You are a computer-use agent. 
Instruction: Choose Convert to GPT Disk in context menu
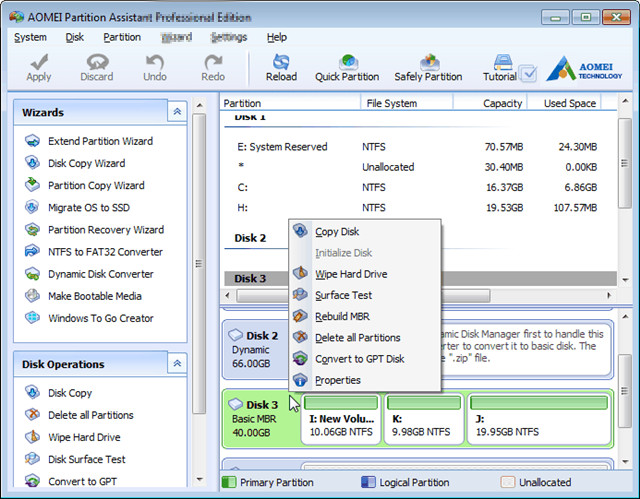(364, 359)
